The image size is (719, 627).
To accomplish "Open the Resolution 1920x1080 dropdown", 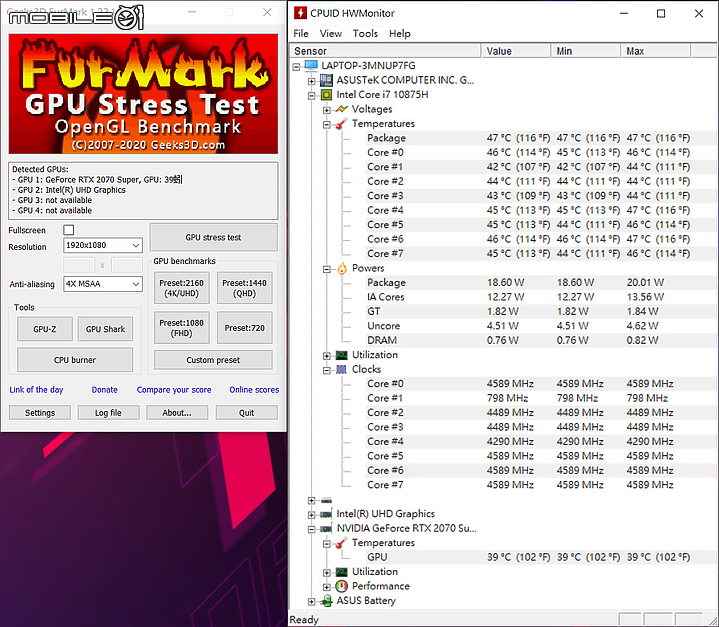I will coord(103,245).
